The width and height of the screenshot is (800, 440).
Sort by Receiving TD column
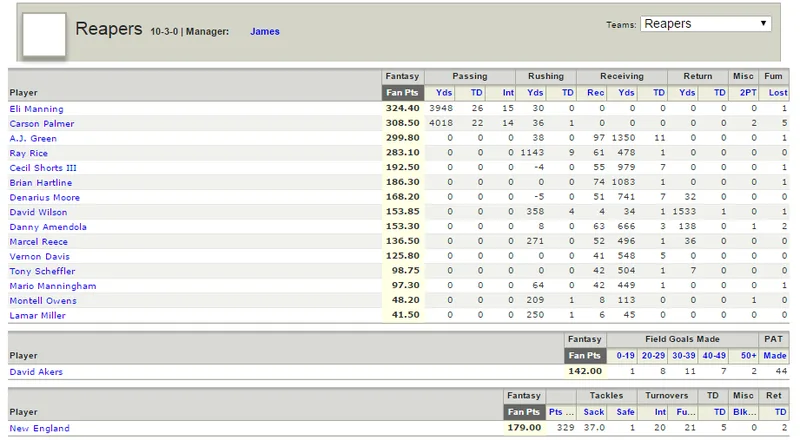tap(659, 93)
